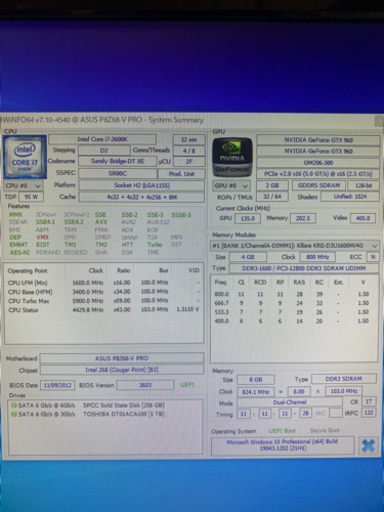This screenshot has height=512, width=384.
Task: Click the CPU Turbo Max operating point row
Action: [103, 301]
